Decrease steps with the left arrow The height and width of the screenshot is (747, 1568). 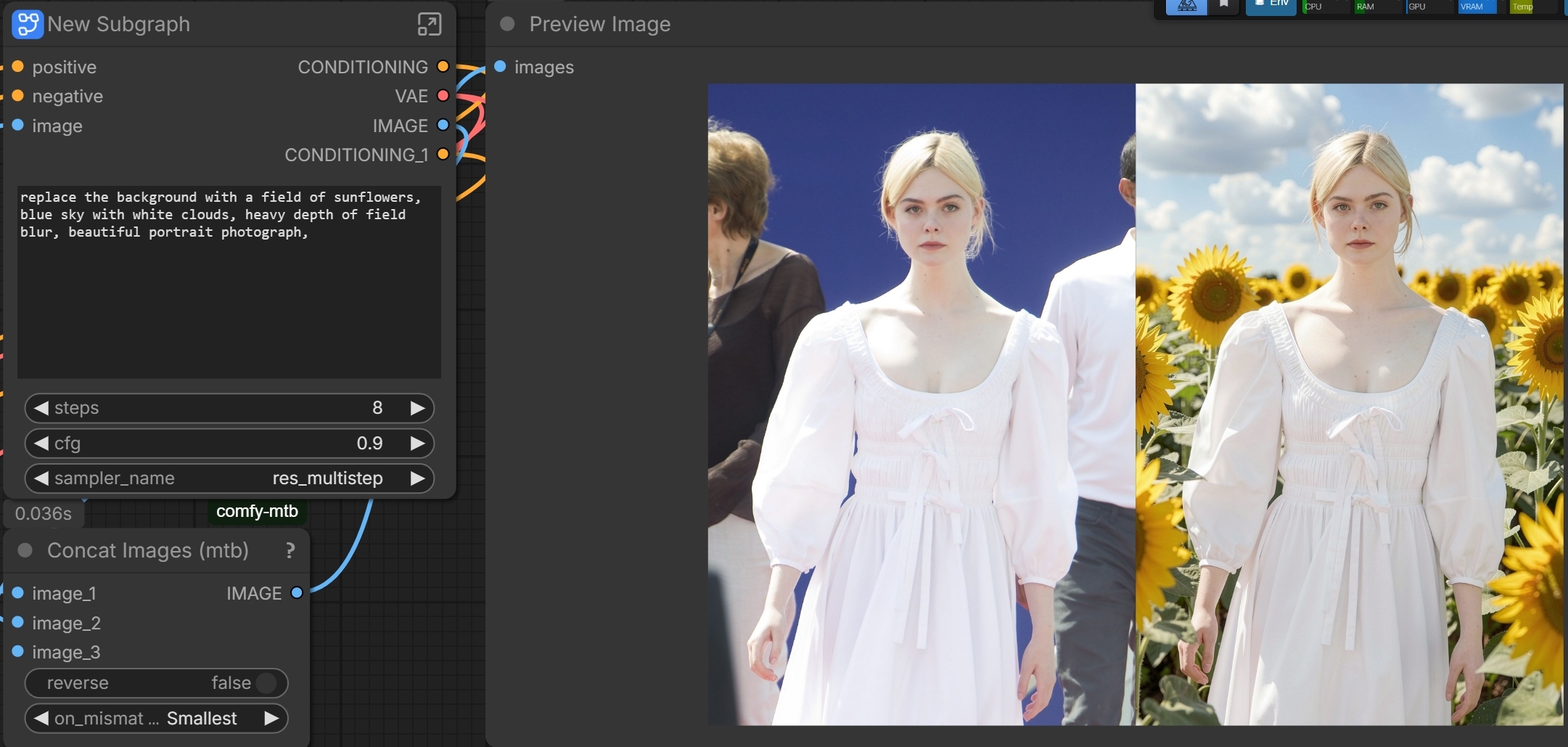coord(41,408)
